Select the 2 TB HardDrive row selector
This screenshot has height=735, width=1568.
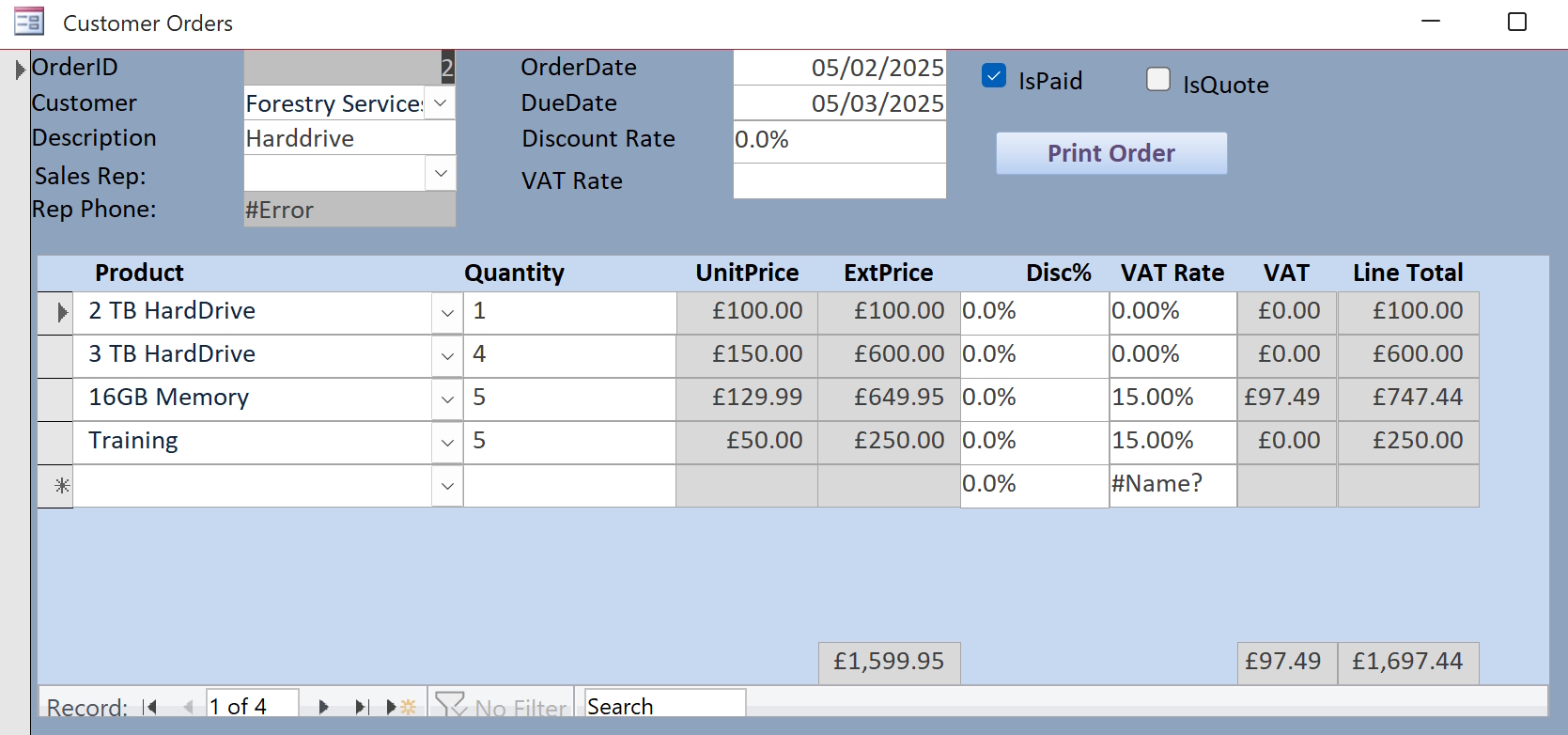click(56, 312)
